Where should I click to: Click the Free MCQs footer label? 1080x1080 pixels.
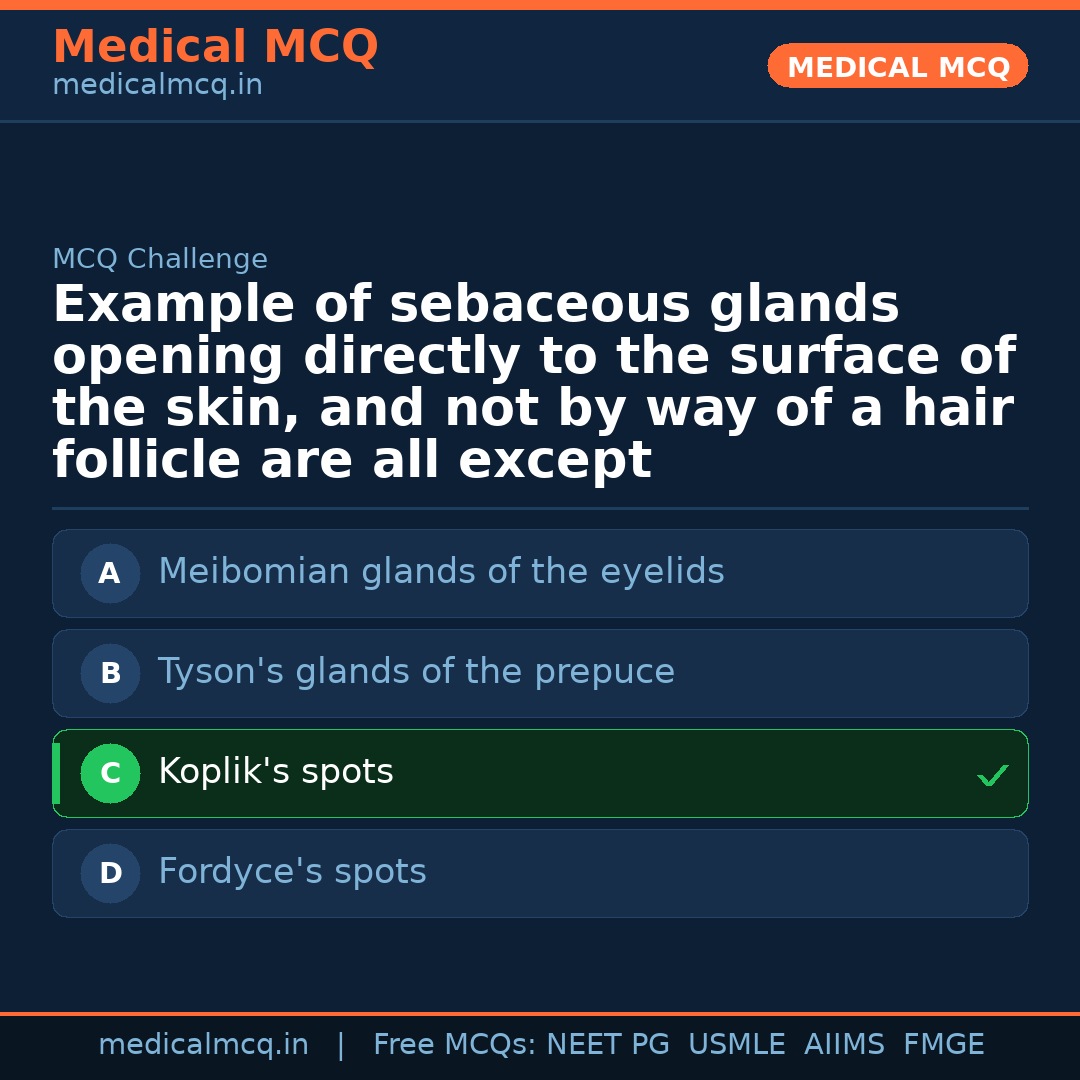454,1045
